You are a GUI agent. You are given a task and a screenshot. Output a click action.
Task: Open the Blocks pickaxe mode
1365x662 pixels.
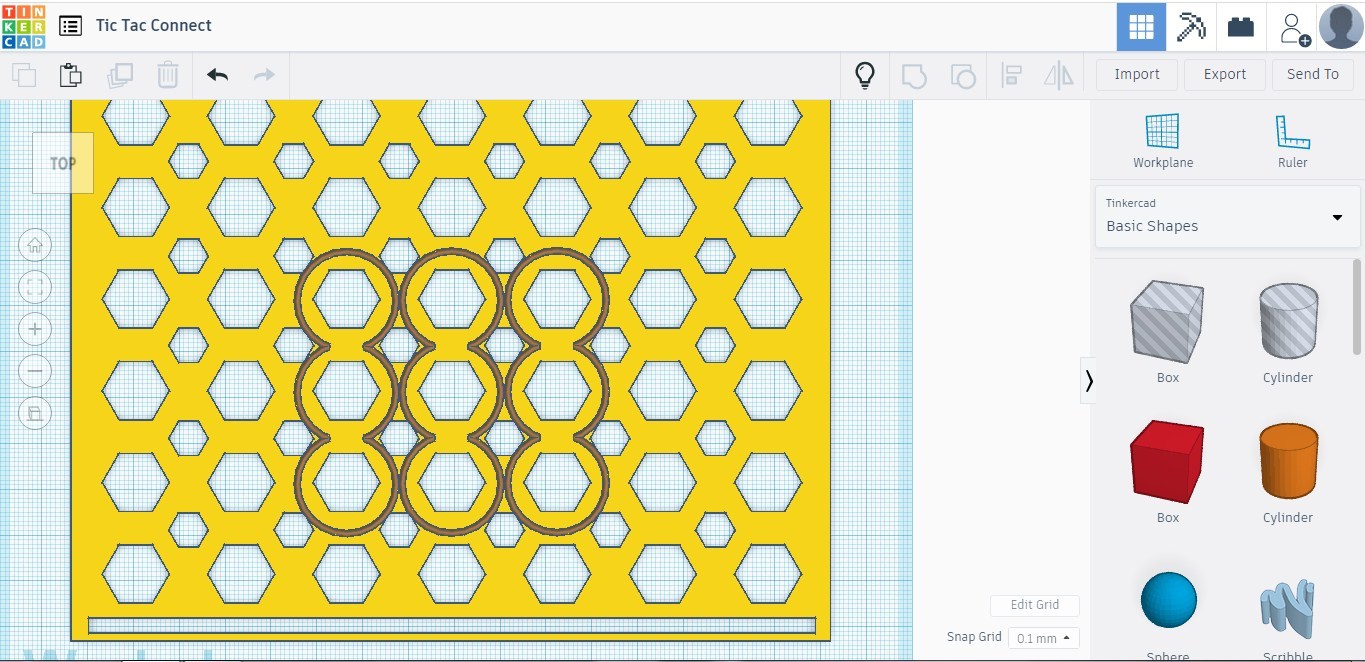pyautogui.click(x=1191, y=27)
